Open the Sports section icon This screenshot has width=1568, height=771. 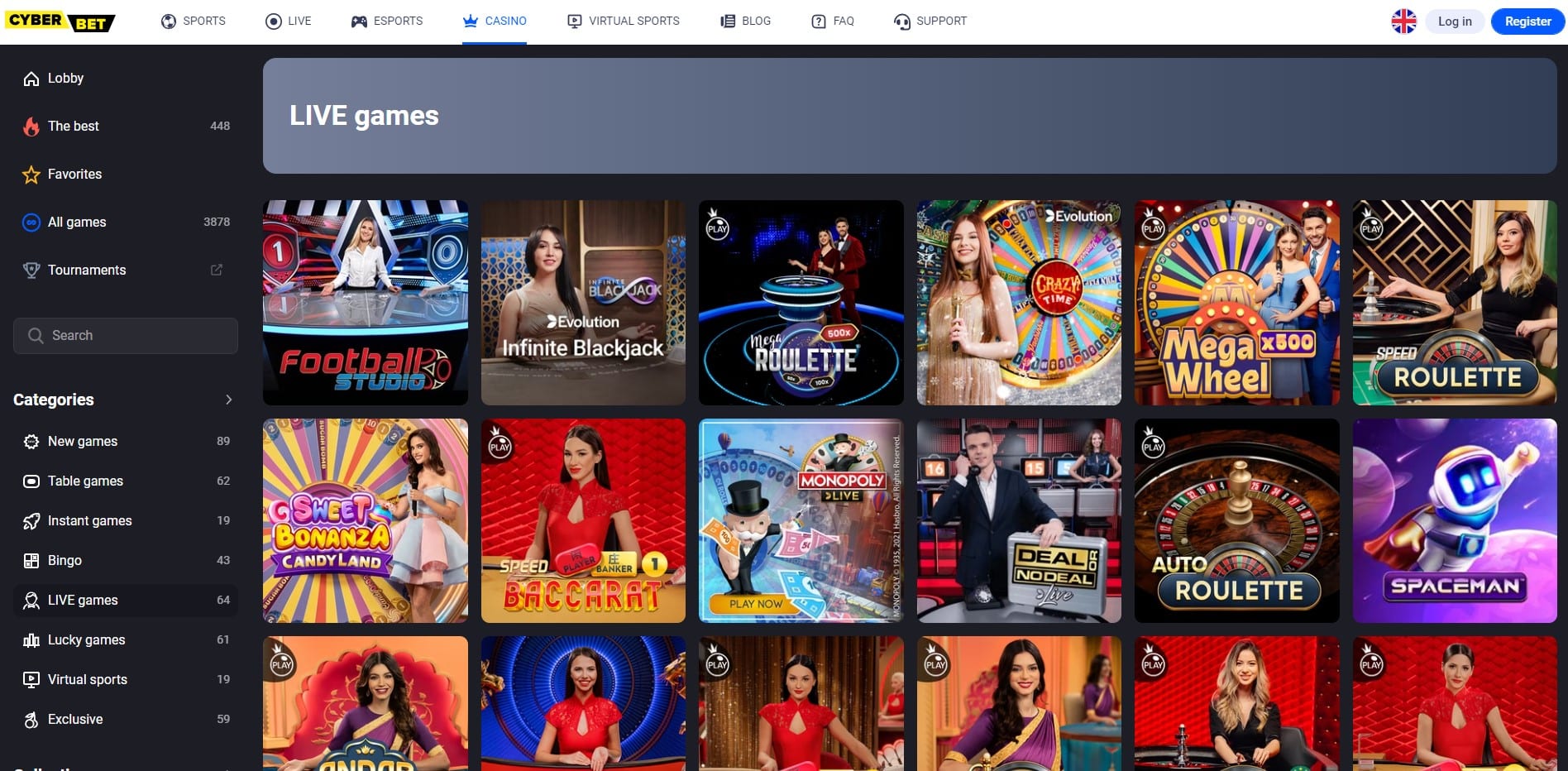[x=169, y=22]
